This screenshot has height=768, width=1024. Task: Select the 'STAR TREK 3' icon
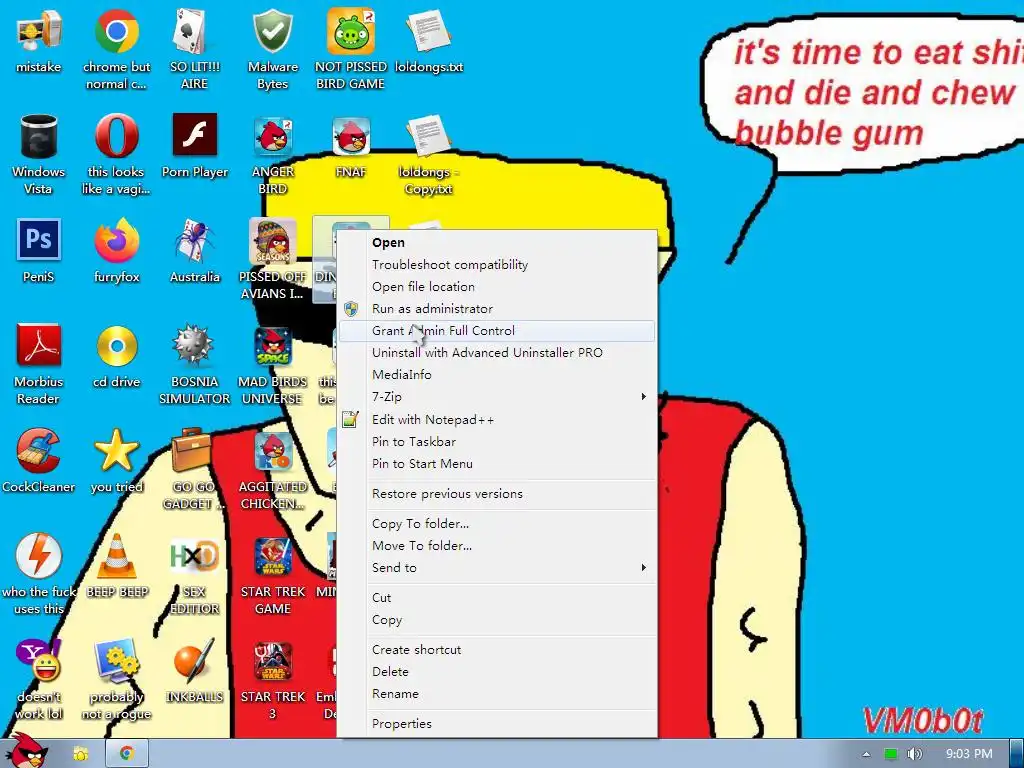click(x=272, y=661)
